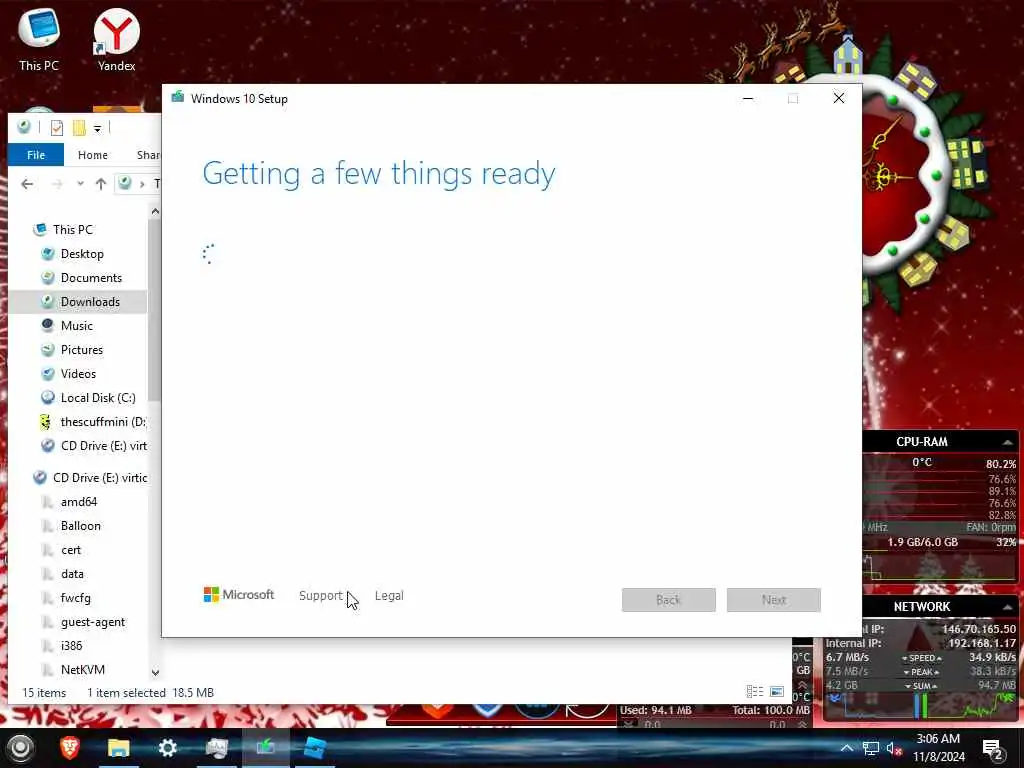Click Windows 10 Setup title bar icon
1024x768 pixels.
[178, 98]
